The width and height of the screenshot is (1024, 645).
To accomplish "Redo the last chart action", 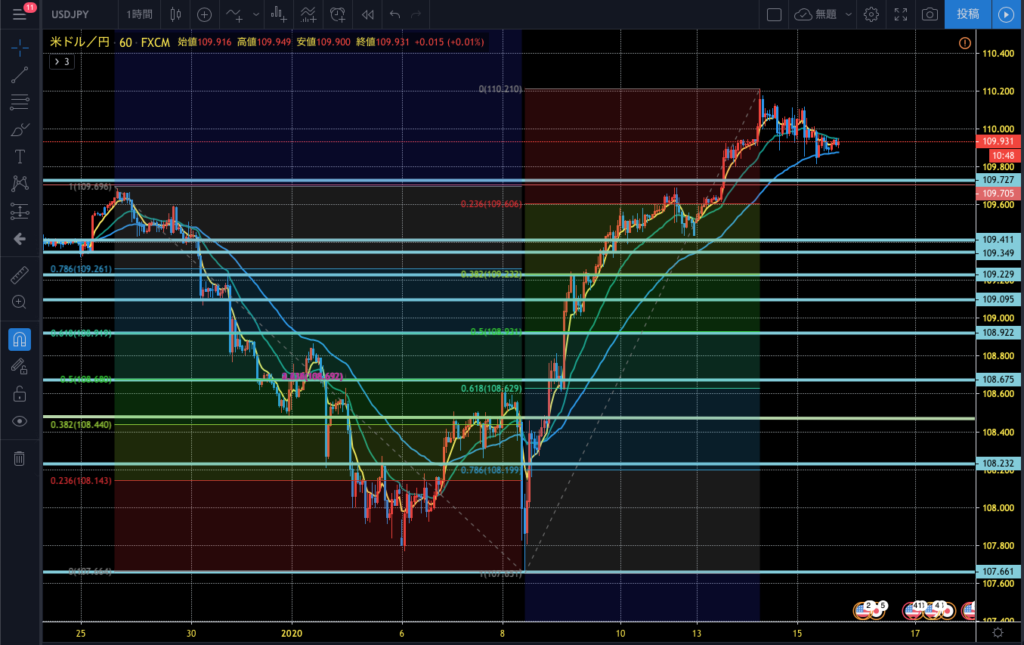I will 416,14.
